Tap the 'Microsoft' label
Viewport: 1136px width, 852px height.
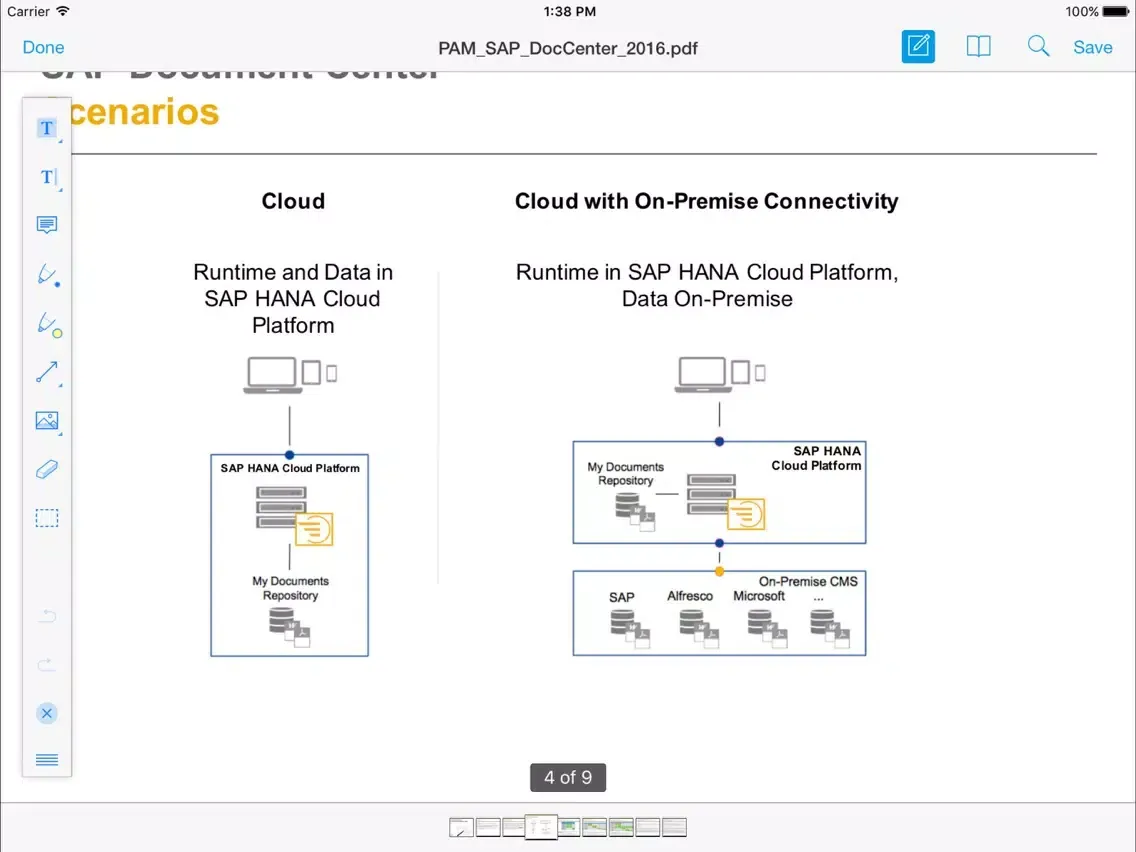point(759,596)
